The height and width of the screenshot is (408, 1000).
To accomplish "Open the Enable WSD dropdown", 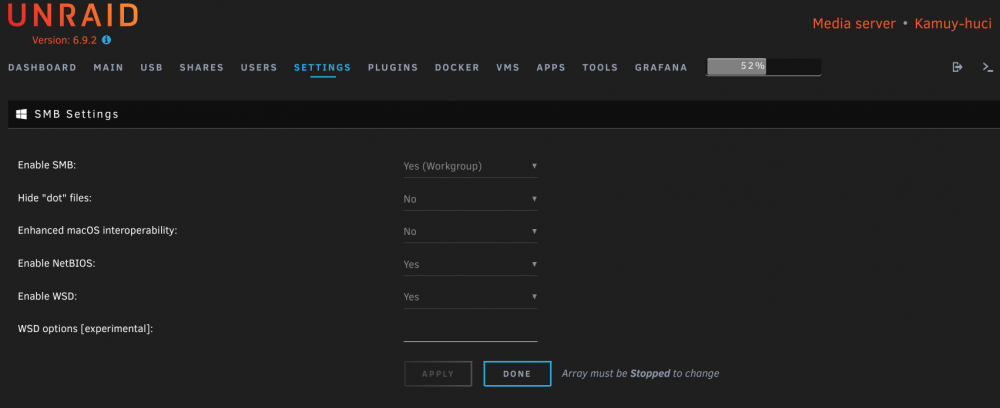I will [471, 296].
